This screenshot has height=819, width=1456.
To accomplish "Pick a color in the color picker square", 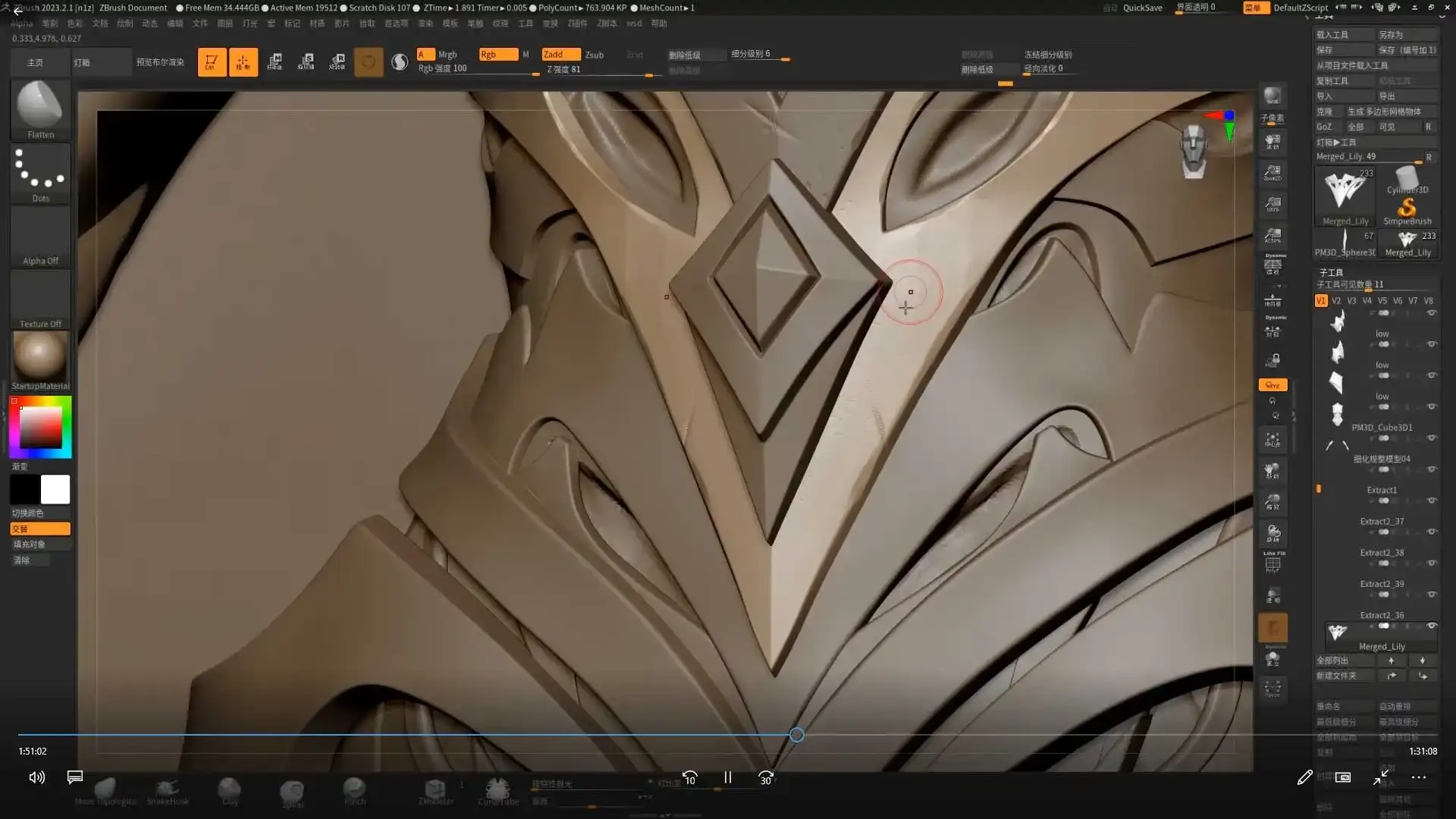I will pos(41,427).
